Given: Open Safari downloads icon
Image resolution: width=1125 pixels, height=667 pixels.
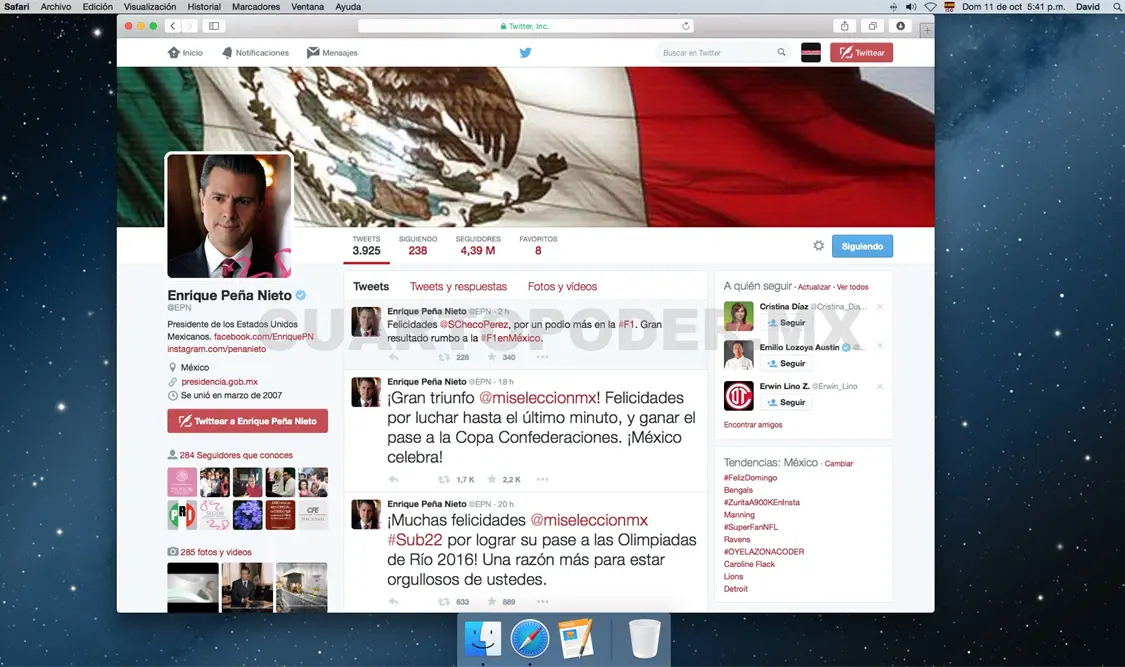Looking at the screenshot, I should 900,26.
